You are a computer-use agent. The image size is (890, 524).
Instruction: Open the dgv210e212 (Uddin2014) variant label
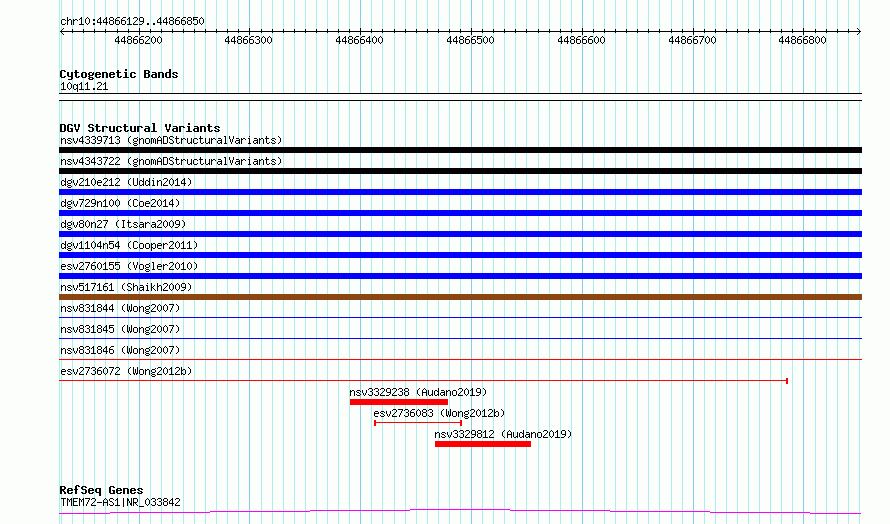click(x=126, y=182)
